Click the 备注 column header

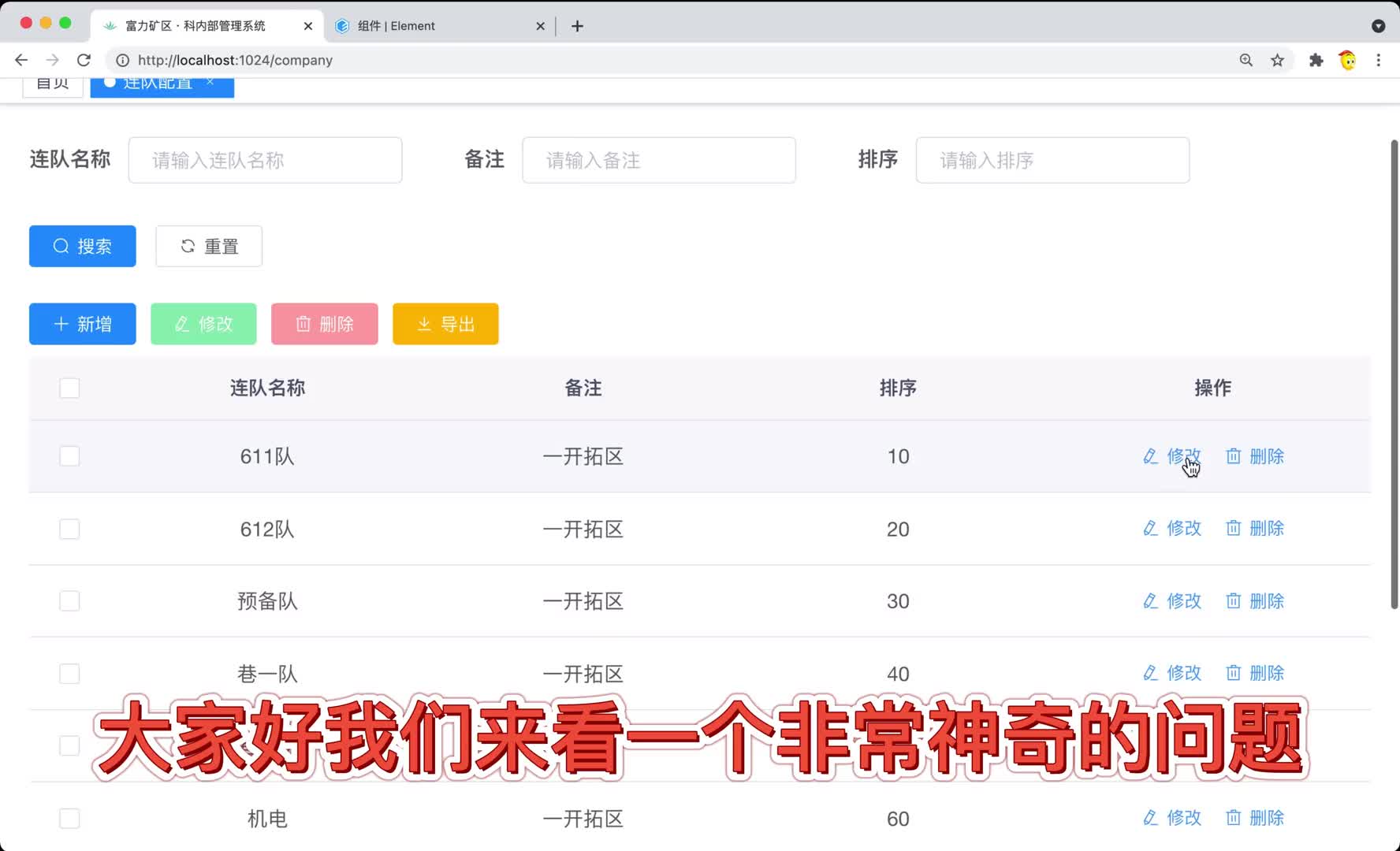pos(583,388)
